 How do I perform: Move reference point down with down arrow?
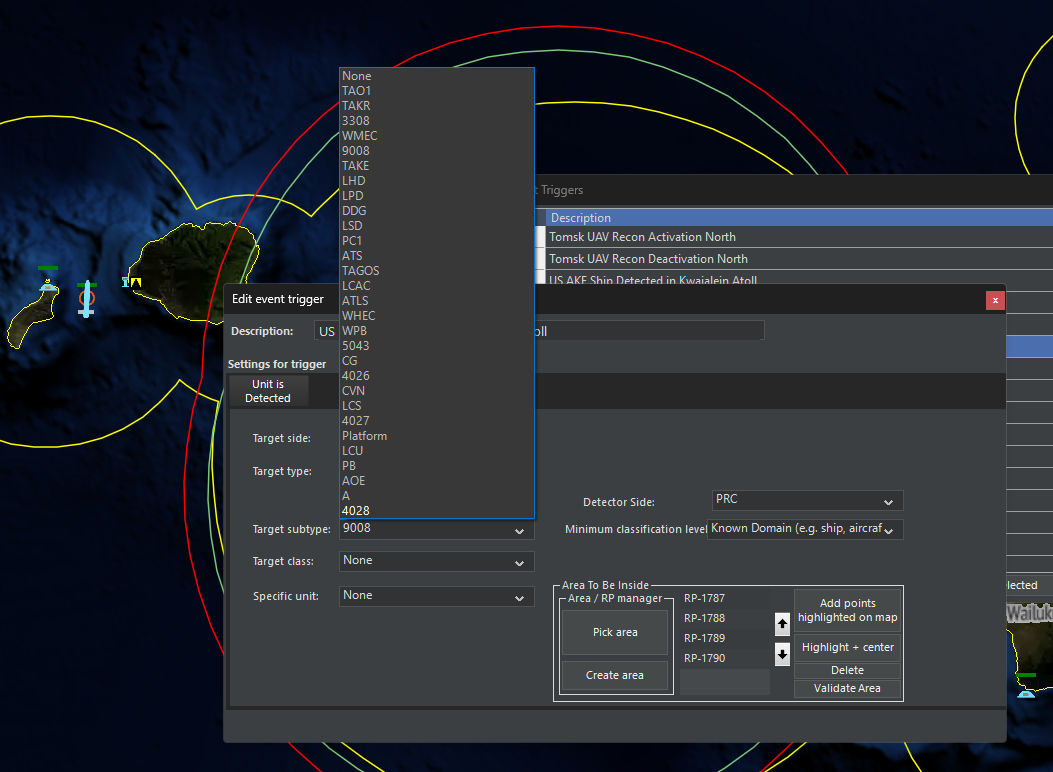[x=782, y=656]
